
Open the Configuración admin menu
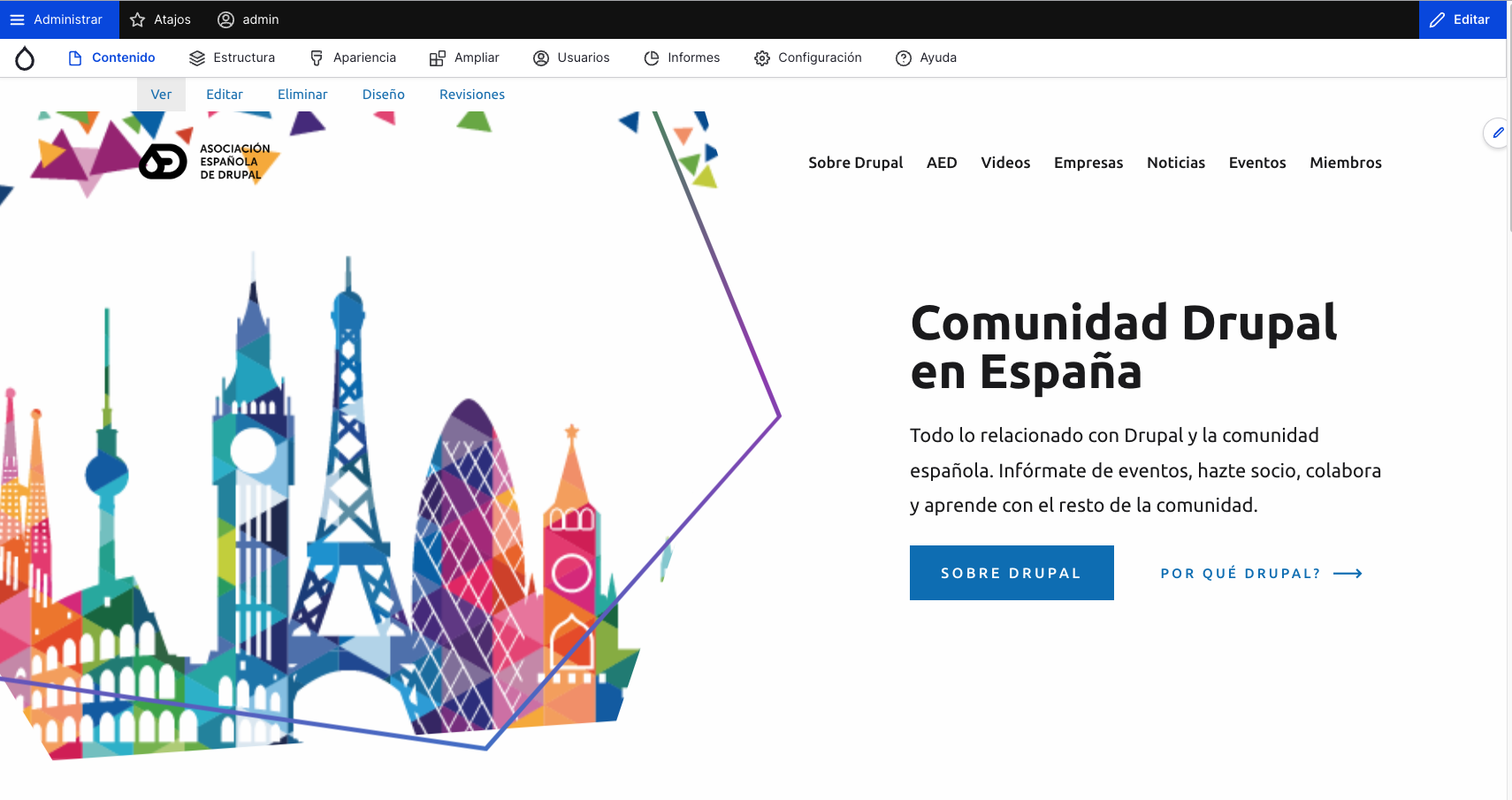pyautogui.click(x=808, y=57)
